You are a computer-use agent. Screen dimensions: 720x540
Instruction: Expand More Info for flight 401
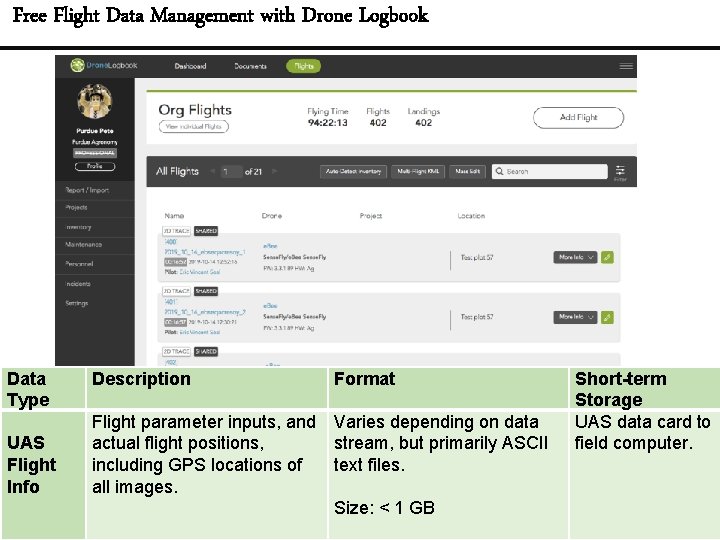tap(575, 317)
